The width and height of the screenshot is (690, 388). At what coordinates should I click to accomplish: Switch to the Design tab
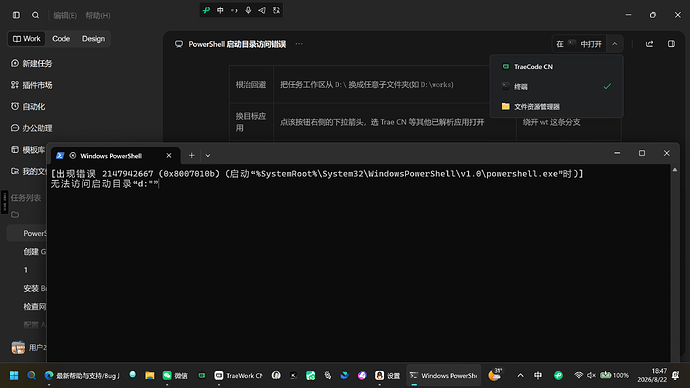point(93,39)
